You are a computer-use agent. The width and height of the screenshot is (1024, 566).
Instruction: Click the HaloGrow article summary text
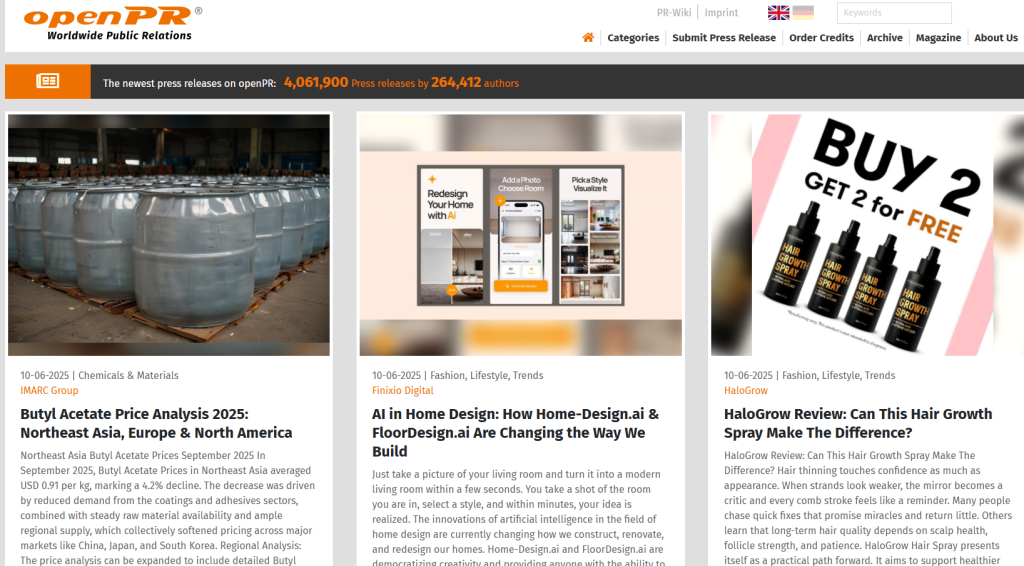868,507
